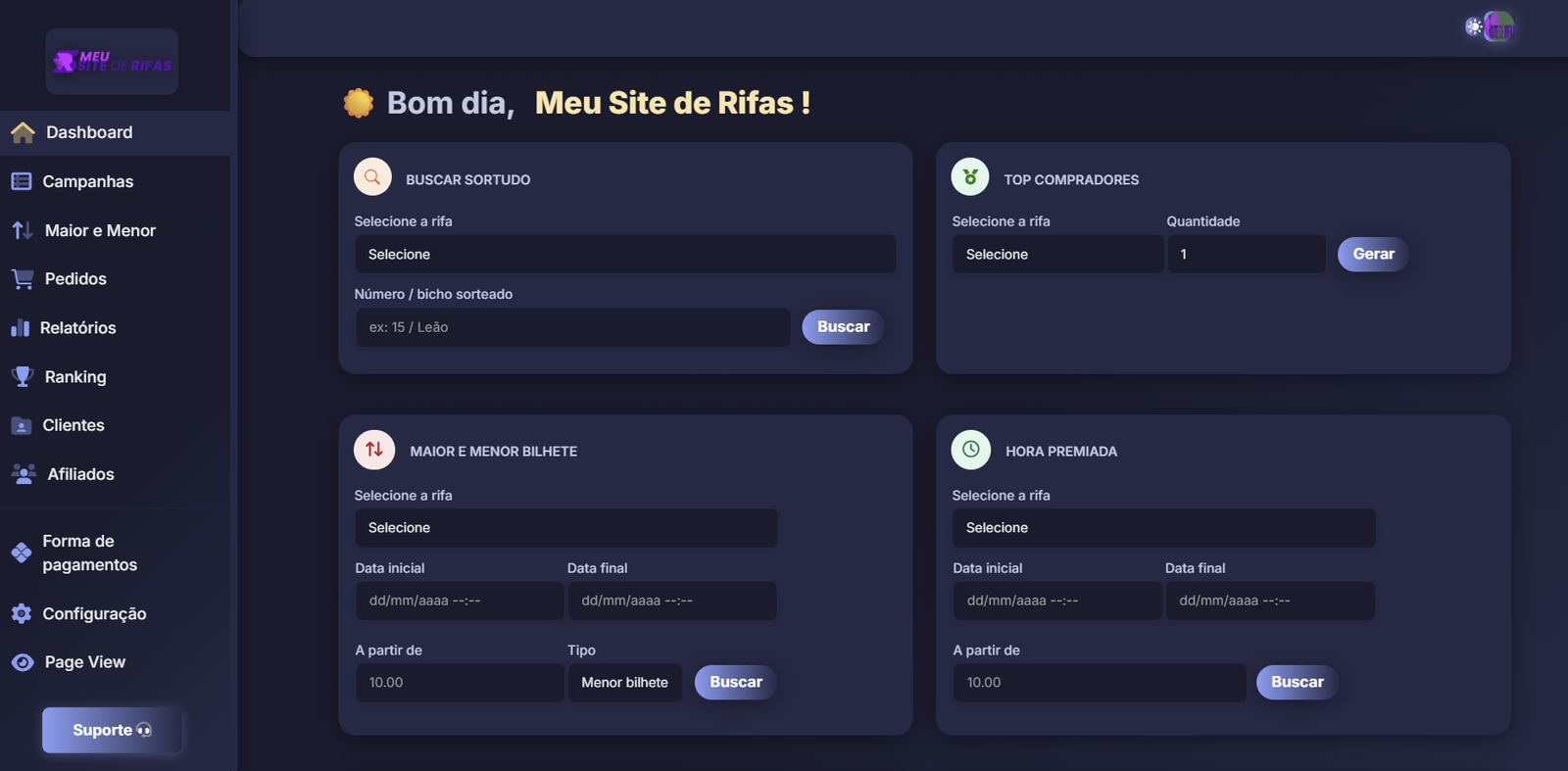The height and width of the screenshot is (771, 1568).
Task: Click Buscar in the Buscar Sortudo card
Action: point(843,326)
